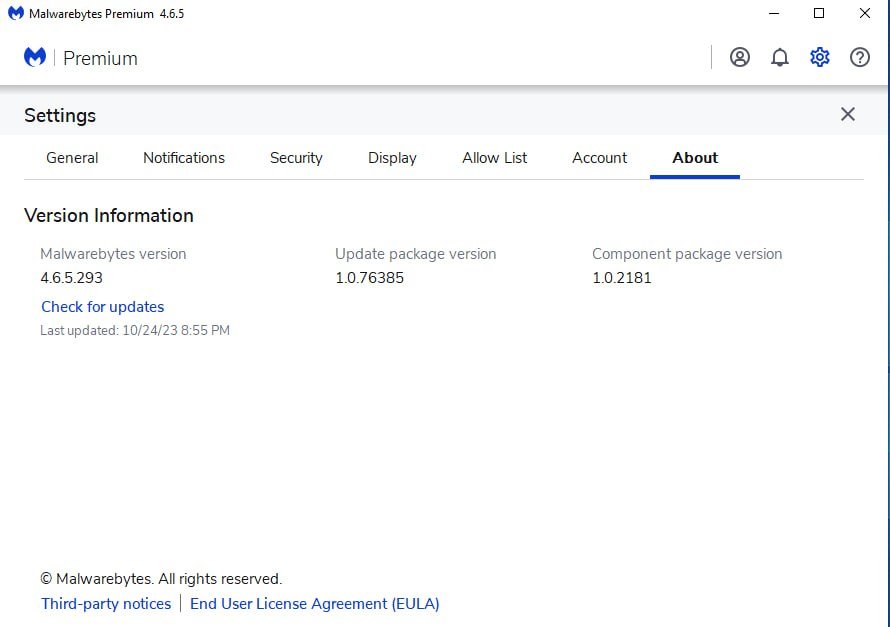The image size is (890, 627).
Task: Click the Version Information heading
Action: (108, 216)
